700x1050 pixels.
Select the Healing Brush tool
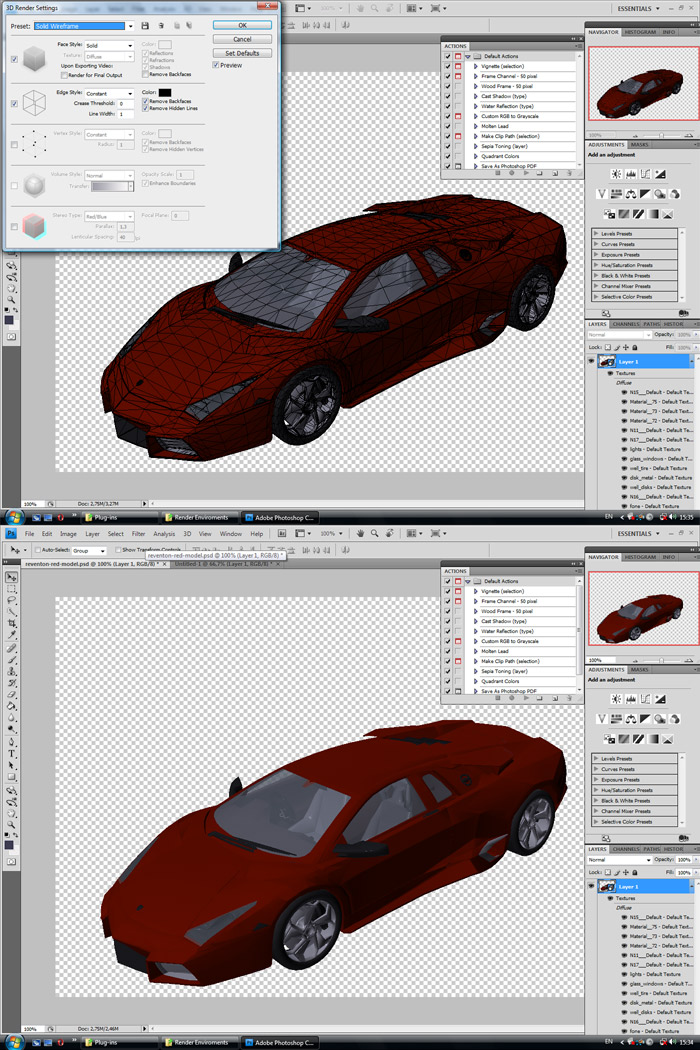pos(11,648)
